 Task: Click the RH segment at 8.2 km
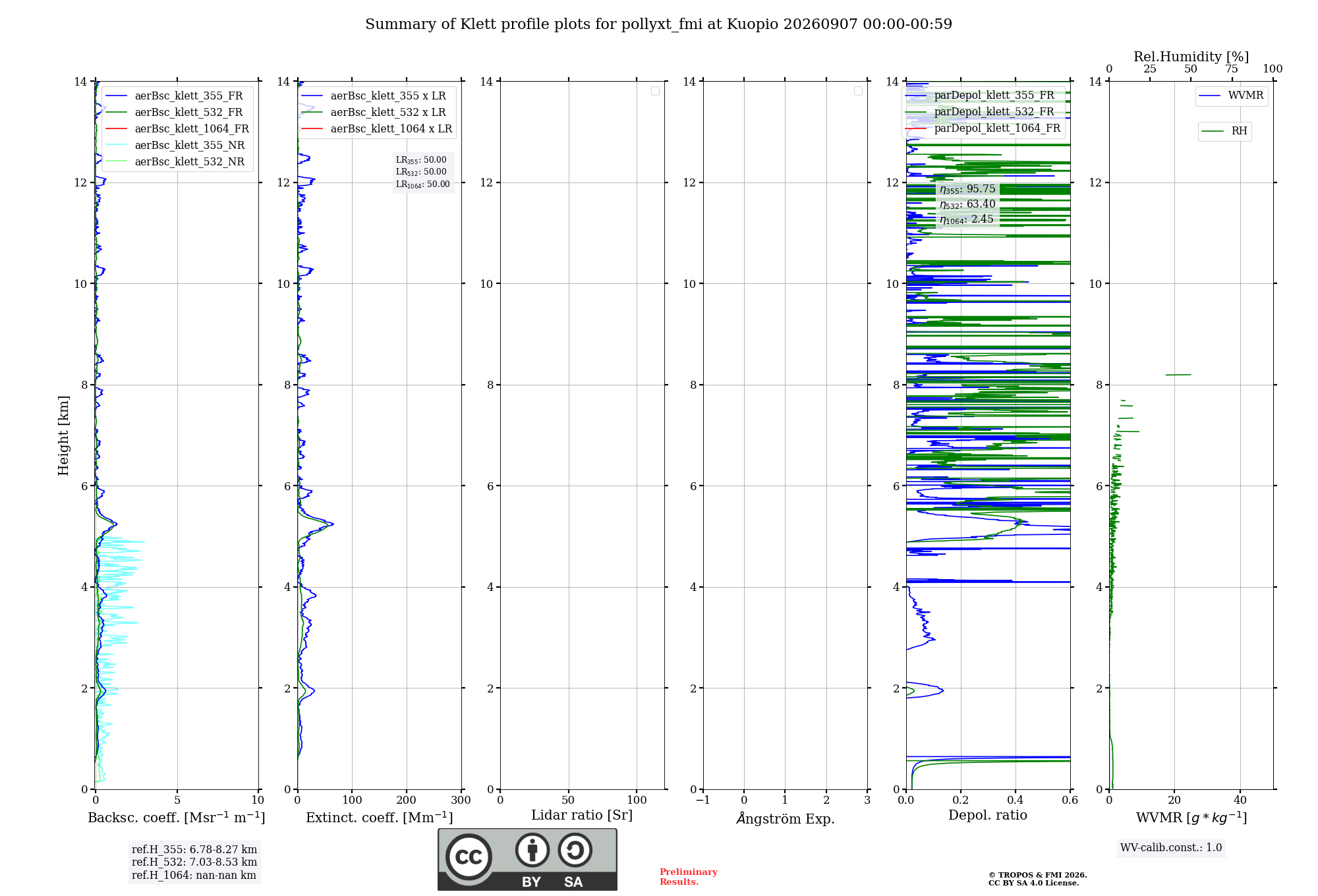coord(1178,375)
